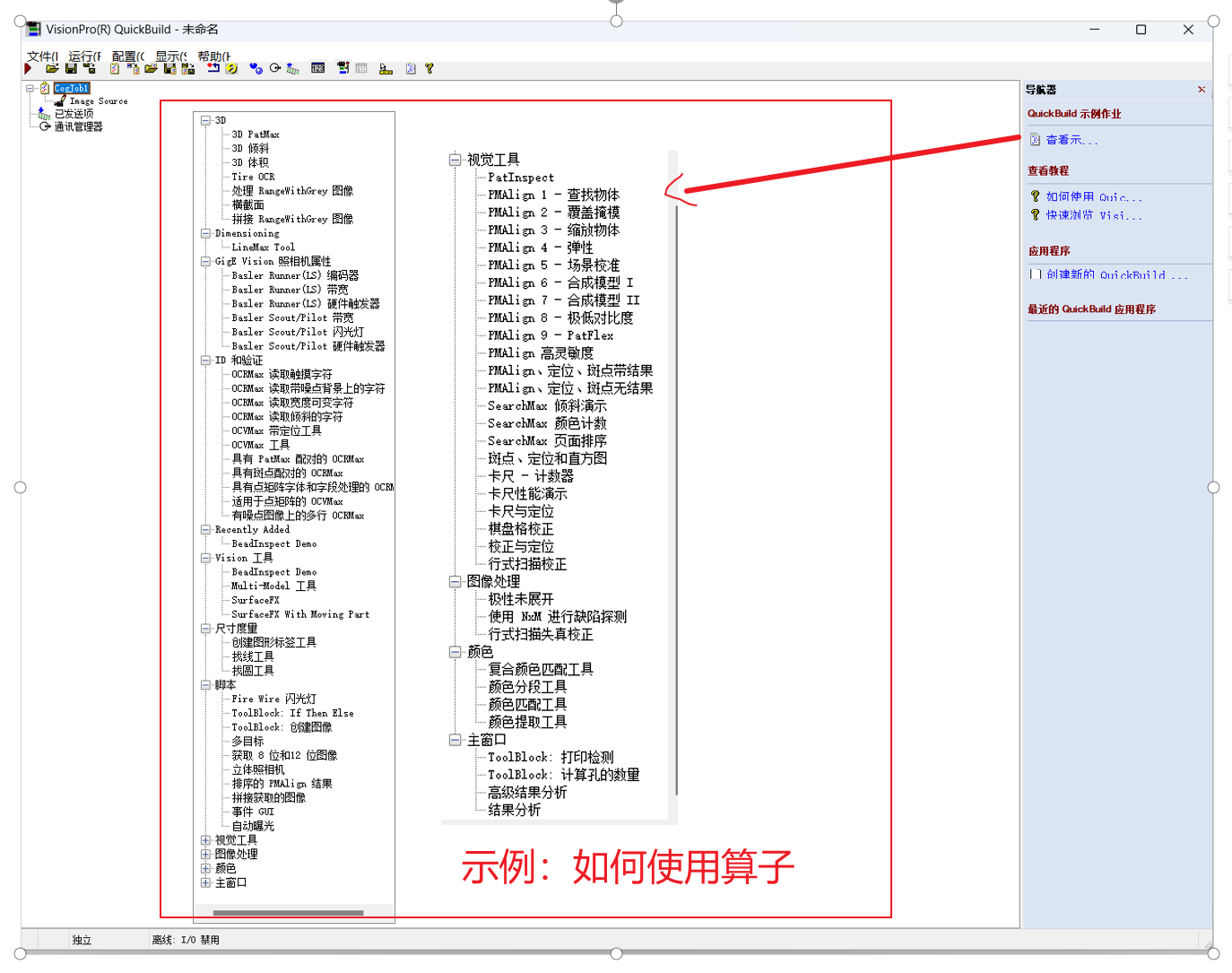Screen dimensions: 1232x973
Task: Collapse the 尺寸度量 category
Action: [x=205, y=629]
